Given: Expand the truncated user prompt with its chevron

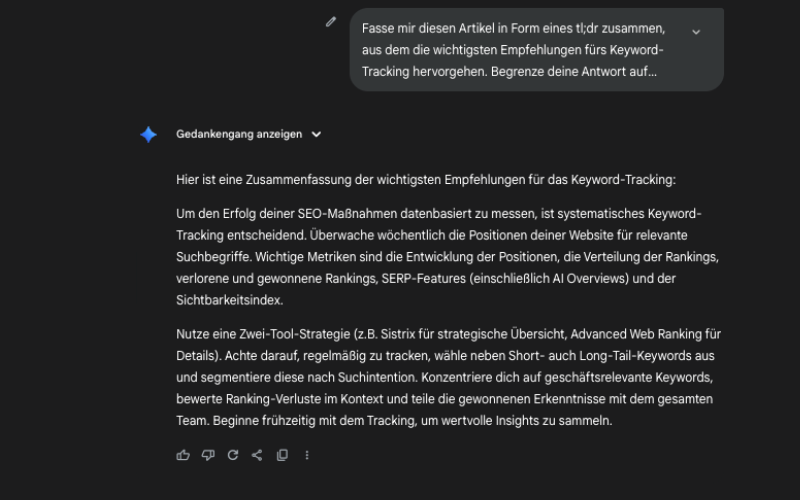Looking at the screenshot, I should point(696,31).
